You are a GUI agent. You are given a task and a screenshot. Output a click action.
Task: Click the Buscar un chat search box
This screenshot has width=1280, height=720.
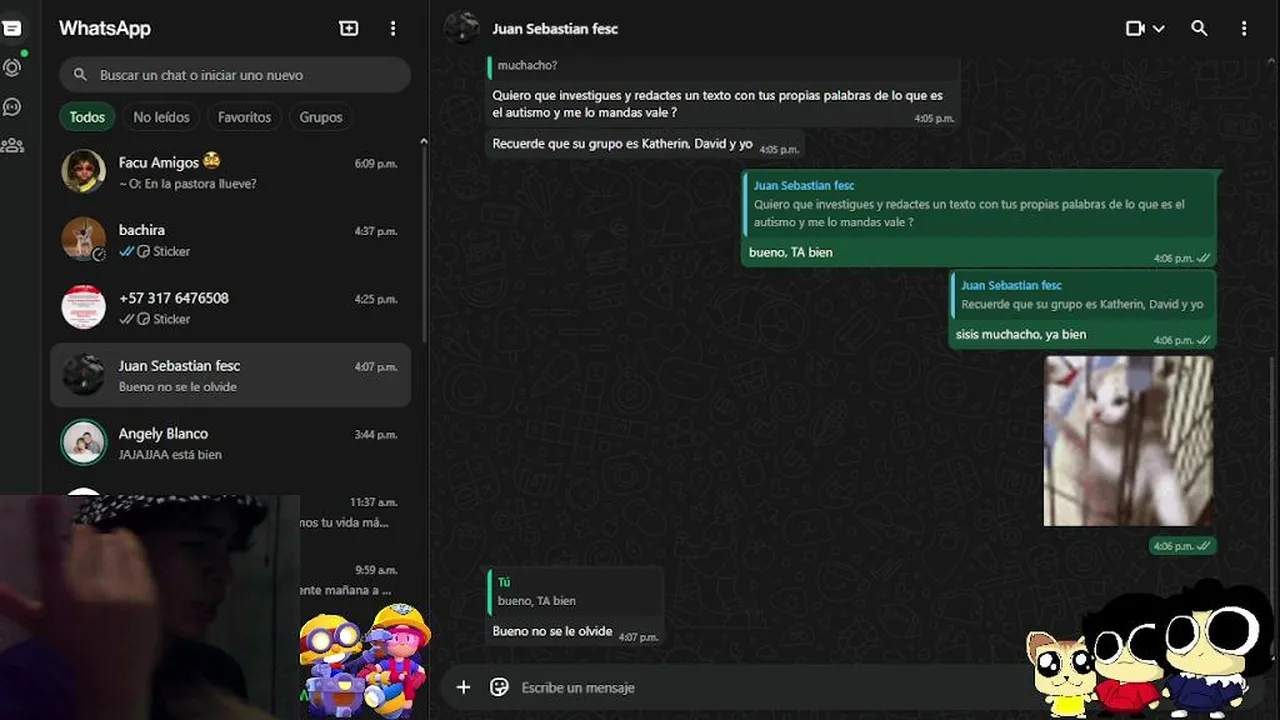[x=235, y=75]
